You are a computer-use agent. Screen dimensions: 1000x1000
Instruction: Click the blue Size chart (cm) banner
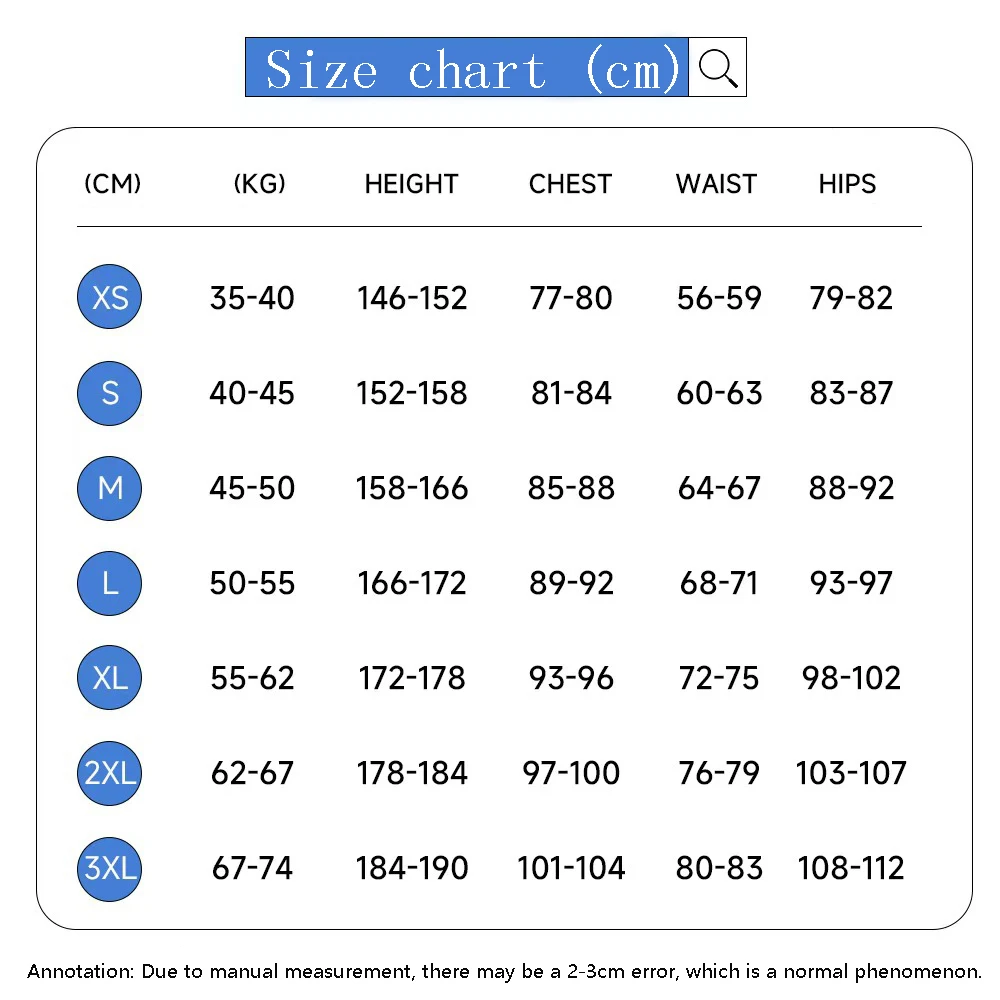pyautogui.click(x=467, y=67)
